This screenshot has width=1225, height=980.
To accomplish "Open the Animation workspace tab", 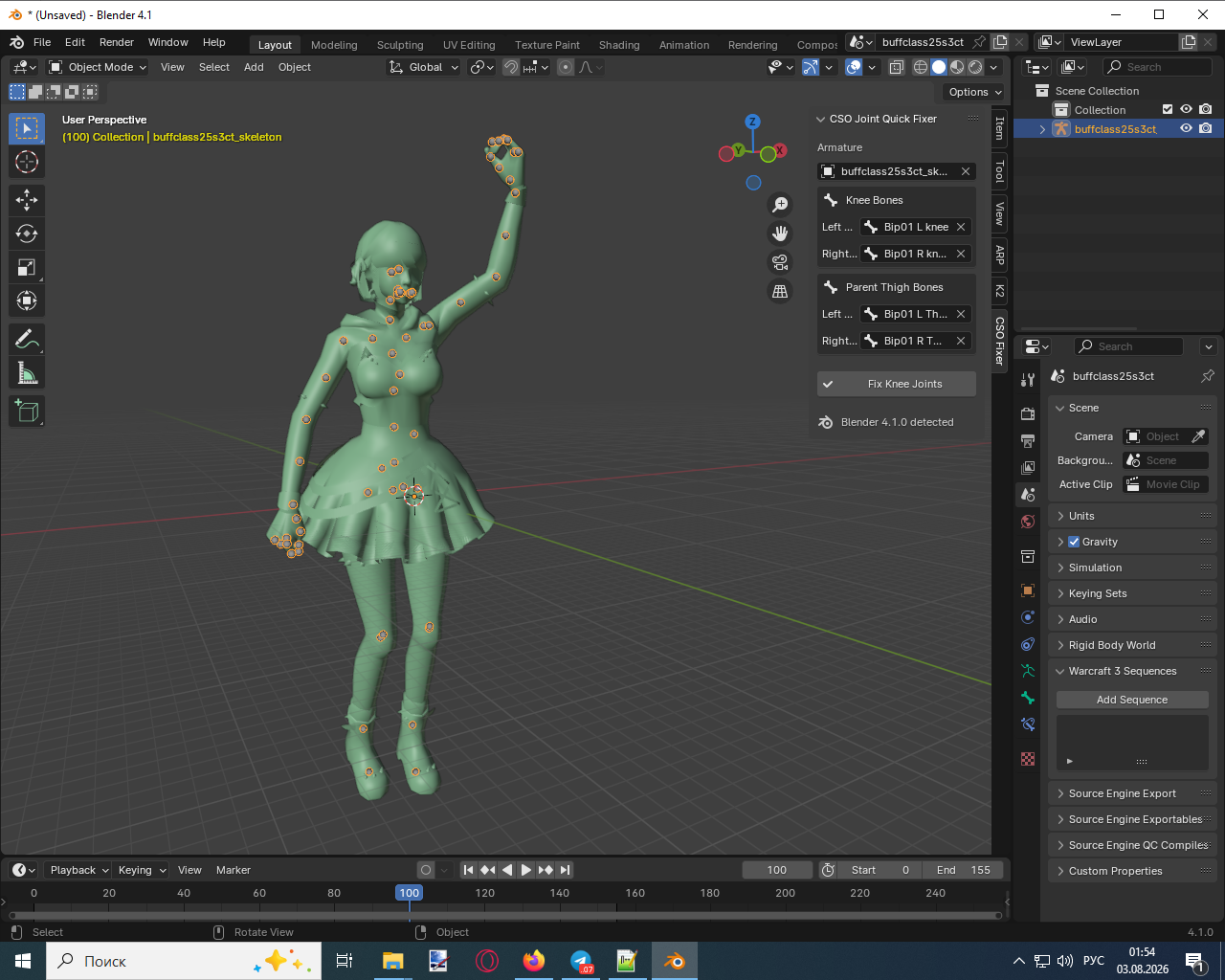I will [x=684, y=45].
